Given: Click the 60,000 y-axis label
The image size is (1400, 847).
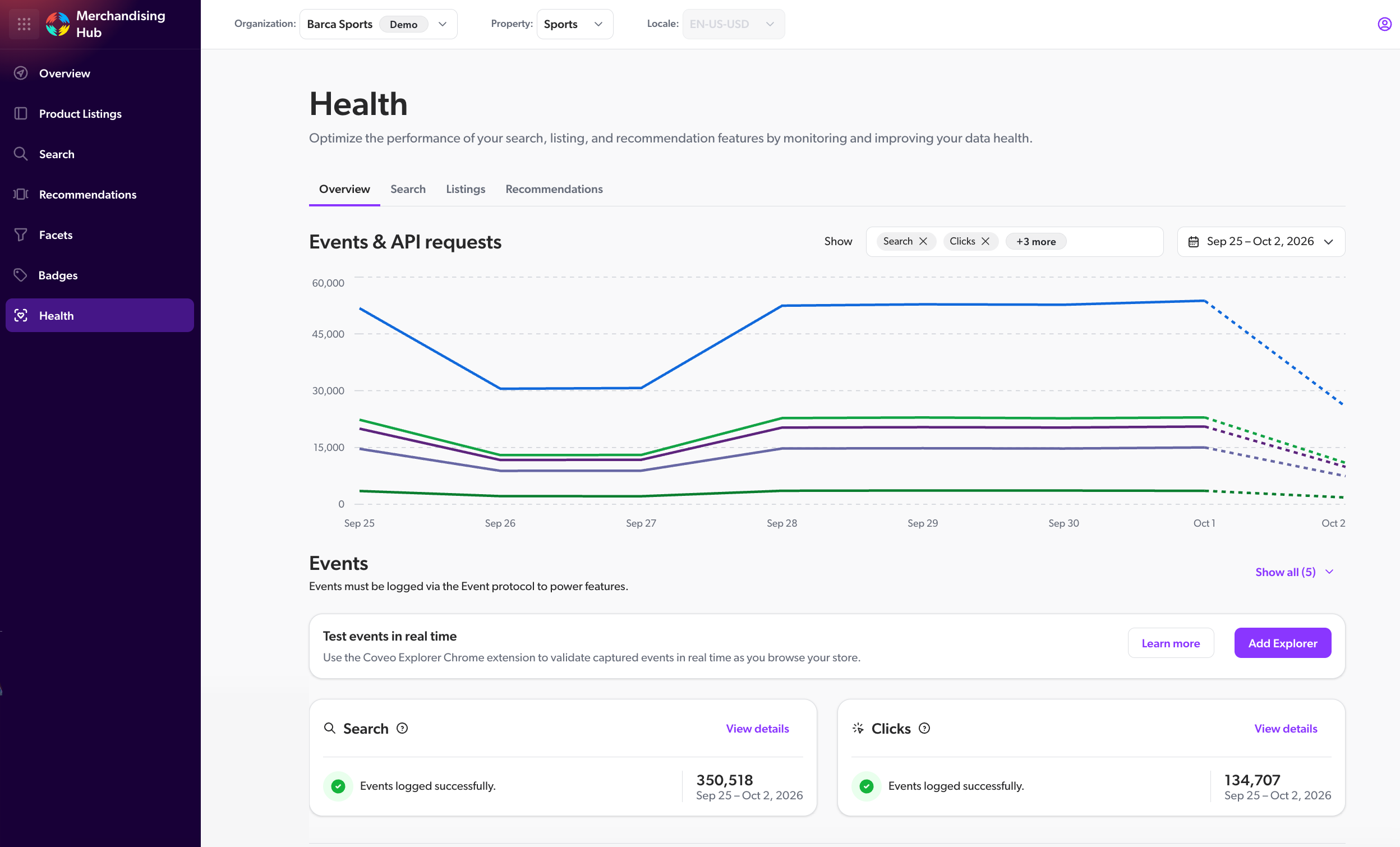Looking at the screenshot, I should pos(328,283).
